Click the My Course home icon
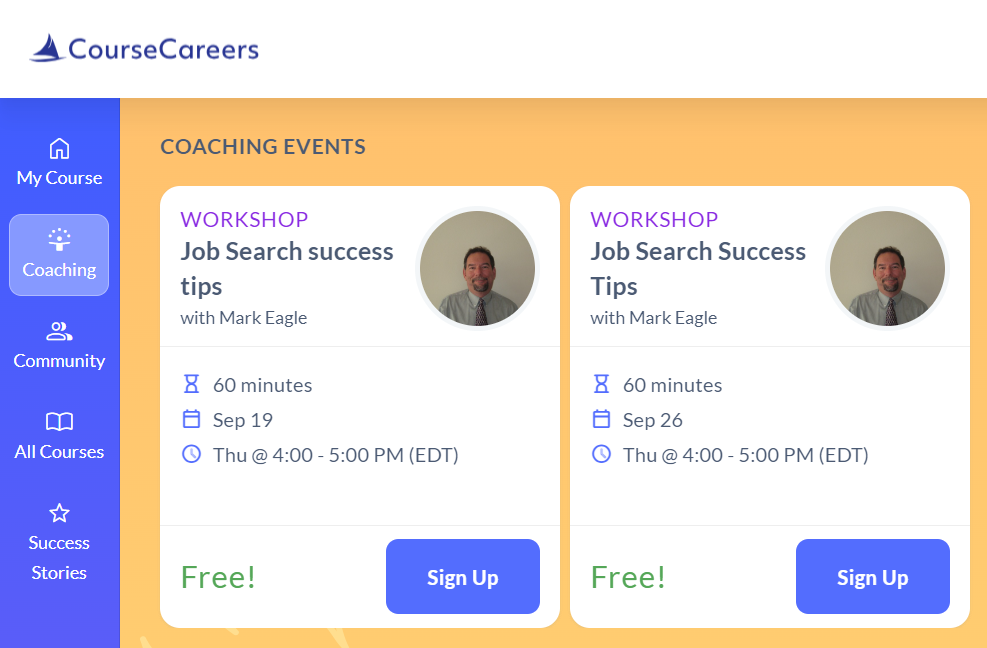Screen dimensions: 987x648 [x=59, y=148]
